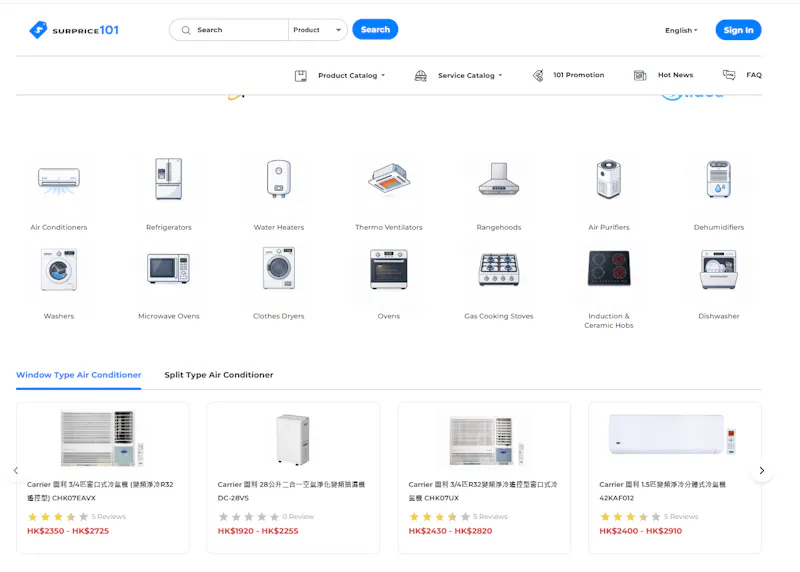Open the Product search type dropdown

[317, 30]
